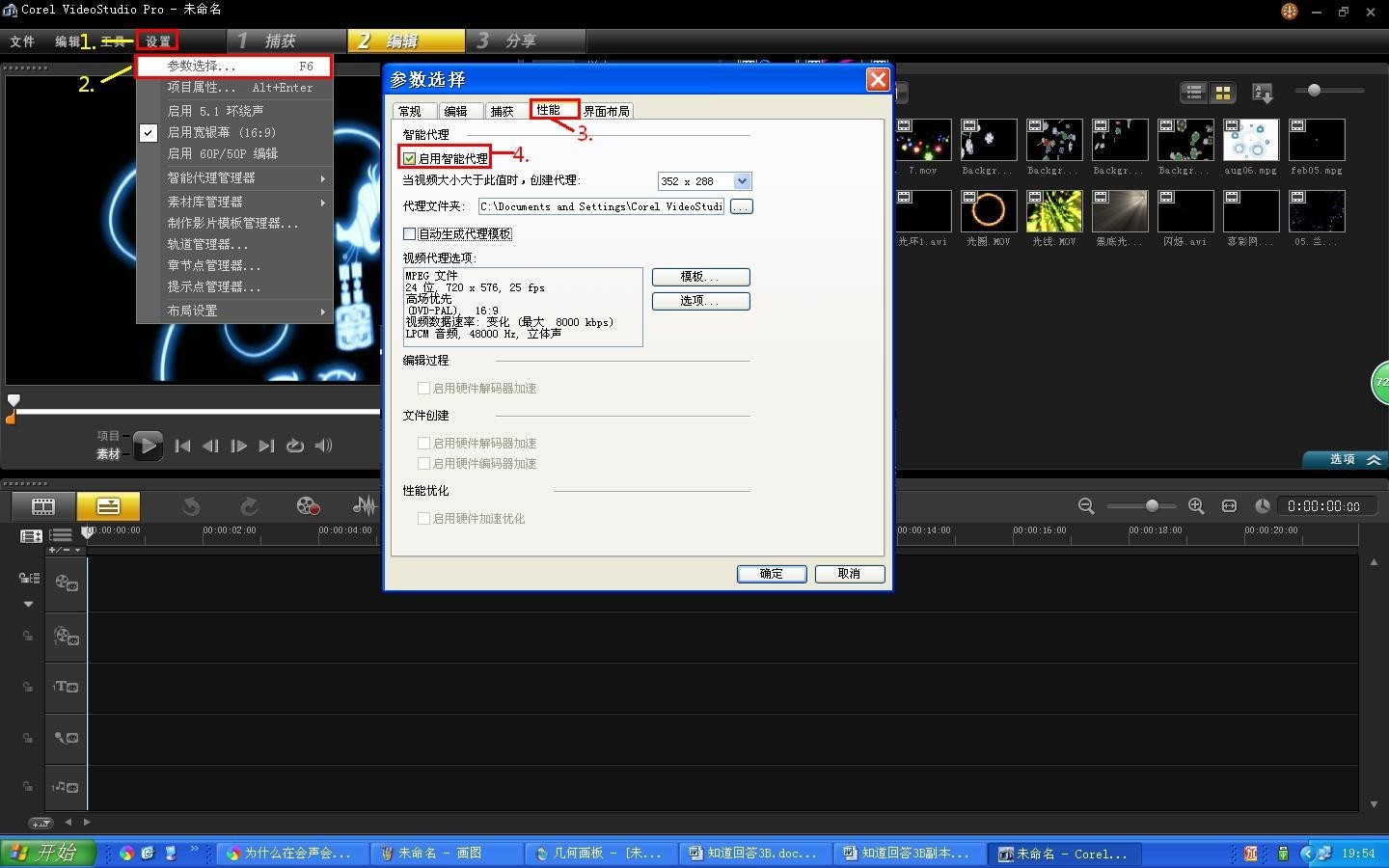Select the 光圈.MOV thumbnail
This screenshot has width=1389, height=868.
click(989, 210)
